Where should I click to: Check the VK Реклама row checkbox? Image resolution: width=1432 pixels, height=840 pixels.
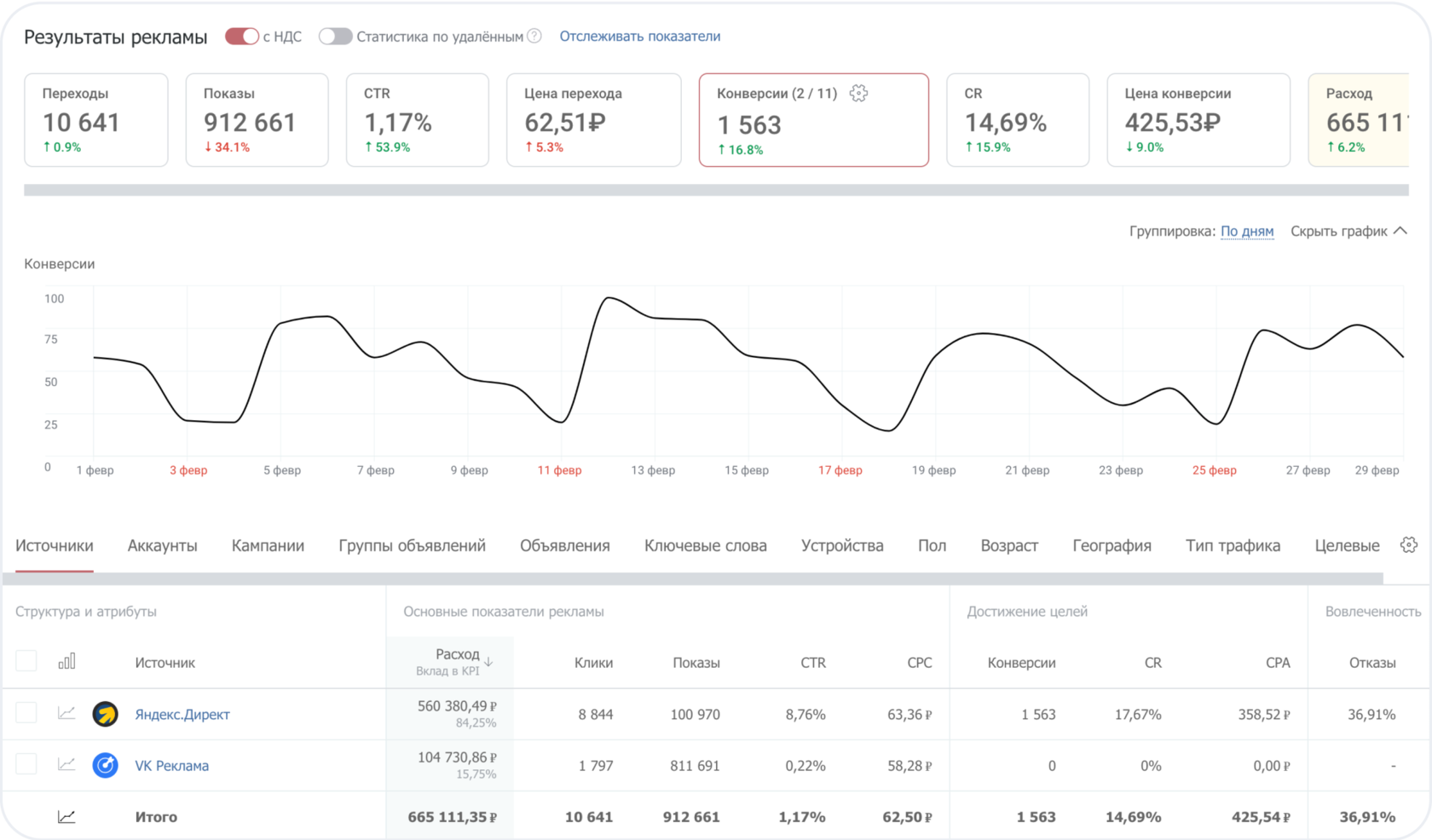(x=26, y=764)
